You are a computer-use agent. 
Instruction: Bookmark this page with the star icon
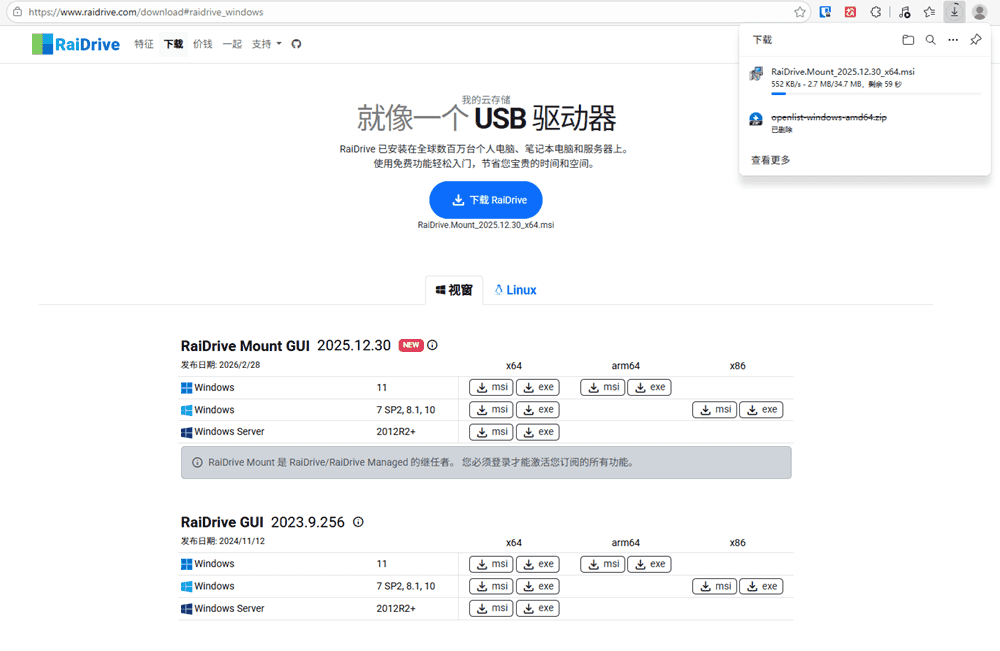(800, 12)
